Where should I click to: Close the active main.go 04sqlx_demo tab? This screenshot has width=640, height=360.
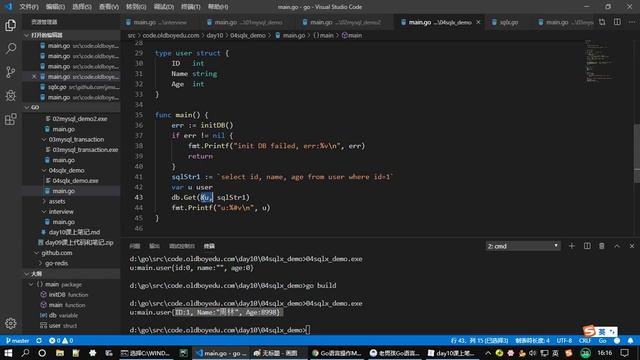(x=478, y=22)
